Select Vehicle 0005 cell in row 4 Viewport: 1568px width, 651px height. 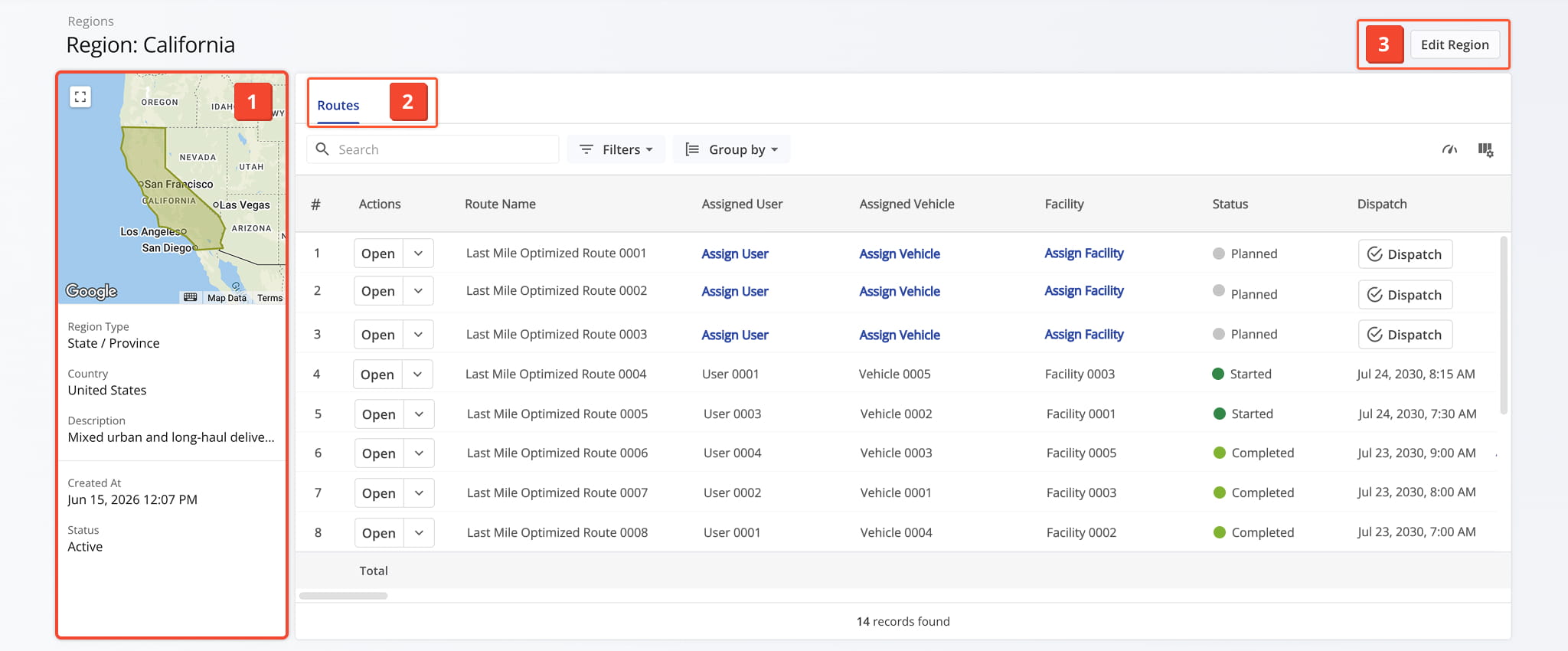click(x=894, y=375)
